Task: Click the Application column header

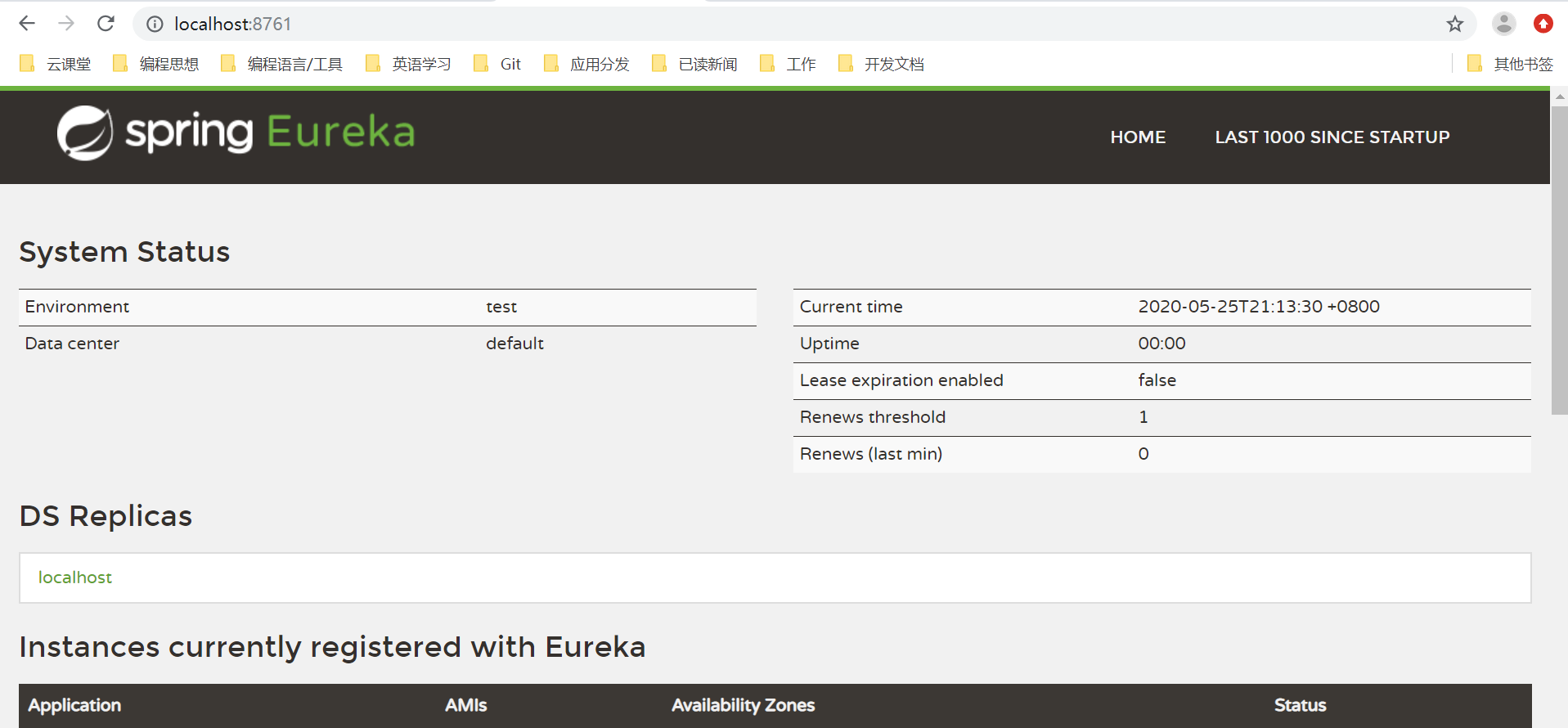Action: click(74, 705)
